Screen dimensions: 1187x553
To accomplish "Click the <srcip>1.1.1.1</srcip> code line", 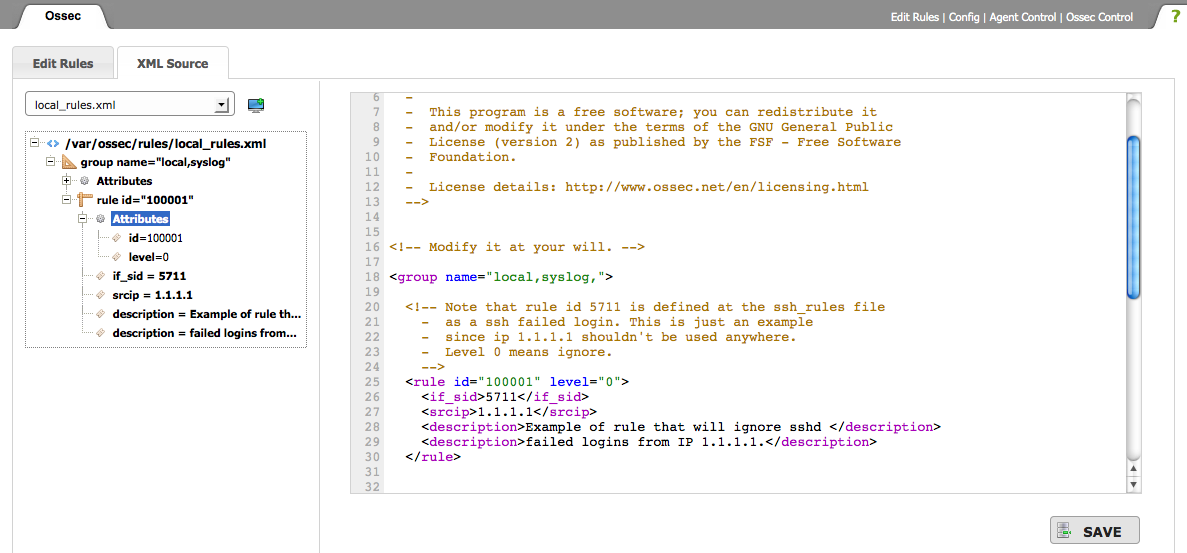I will (x=509, y=412).
